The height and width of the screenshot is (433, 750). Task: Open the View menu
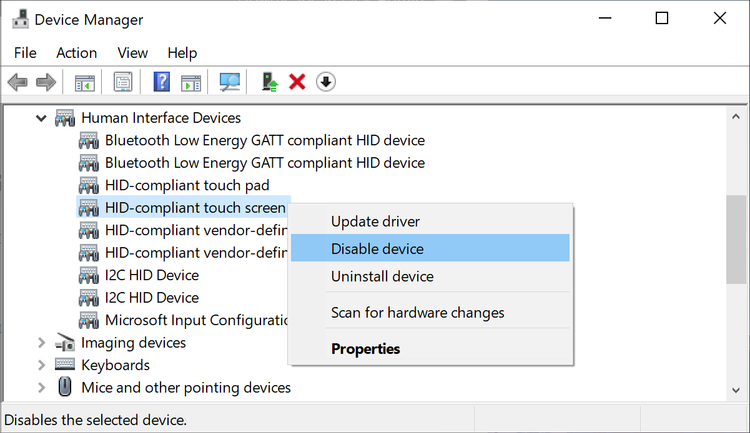pos(132,52)
